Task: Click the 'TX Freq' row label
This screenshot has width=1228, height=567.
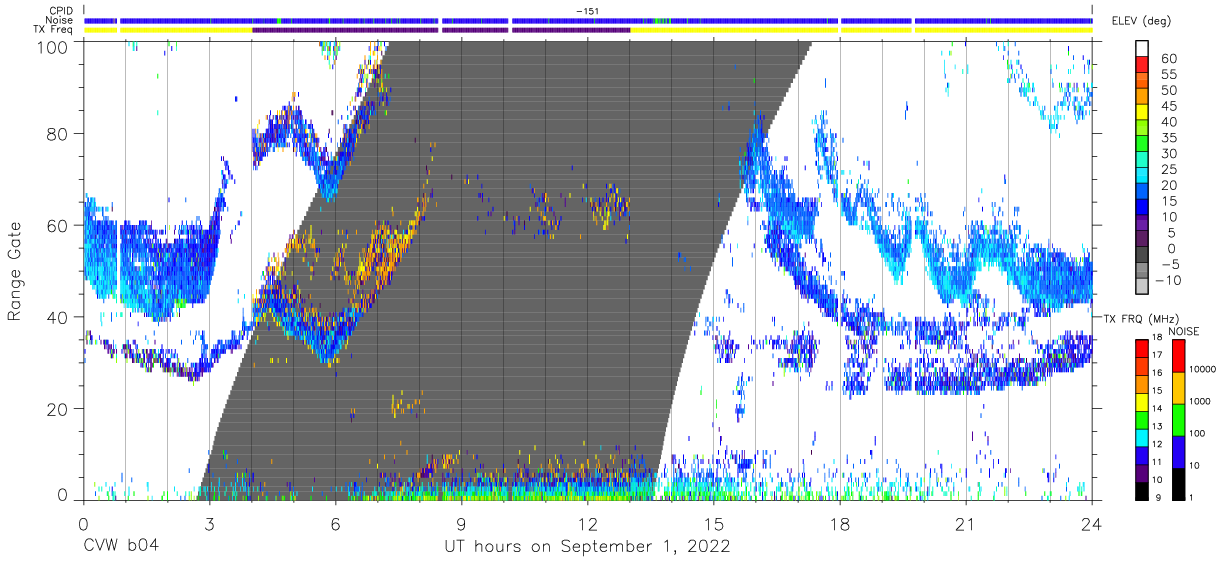Action: (53, 30)
